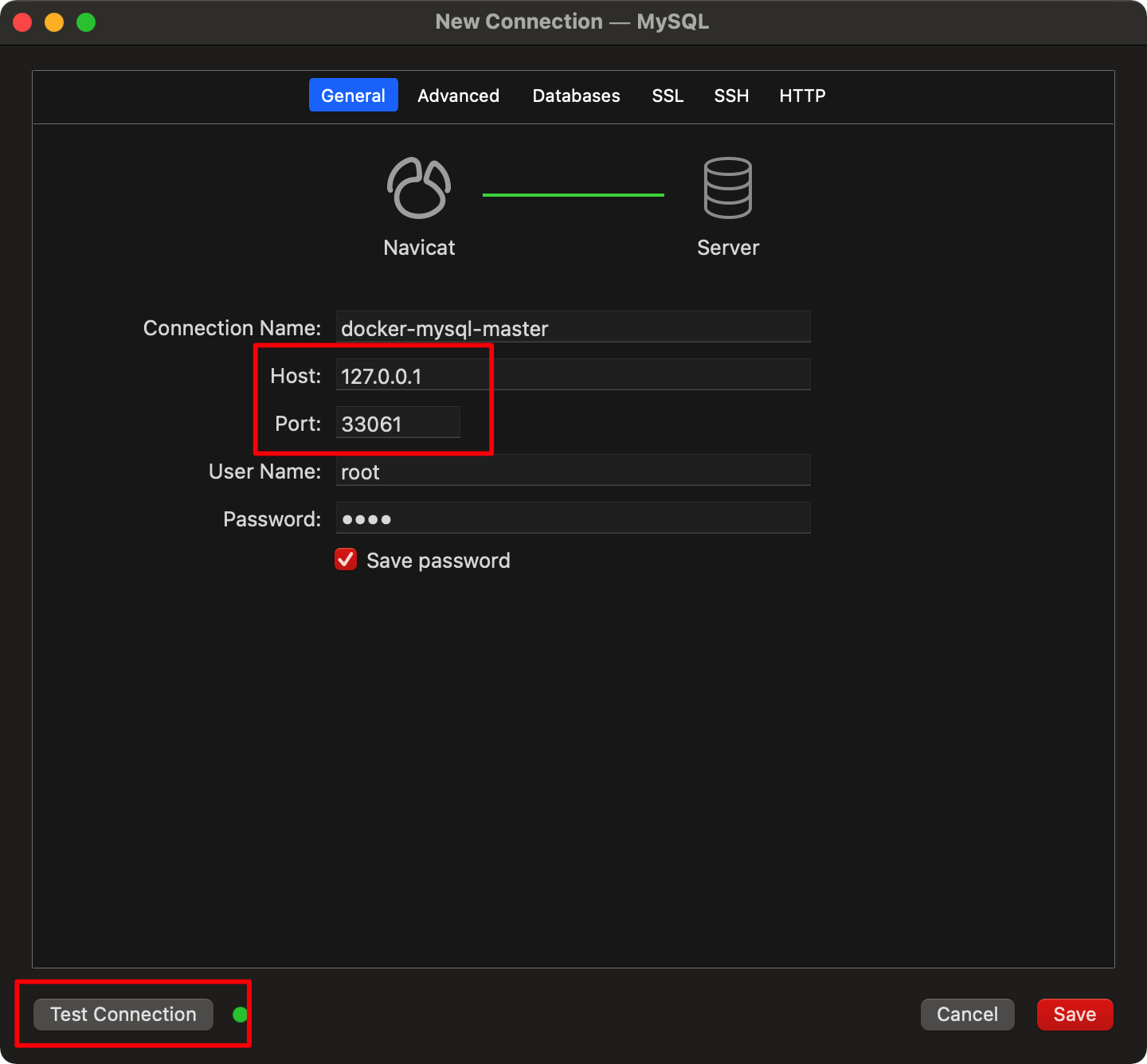Focus the Connection Name field
Image resolution: width=1147 pixels, height=1064 pixels.
tap(573, 327)
